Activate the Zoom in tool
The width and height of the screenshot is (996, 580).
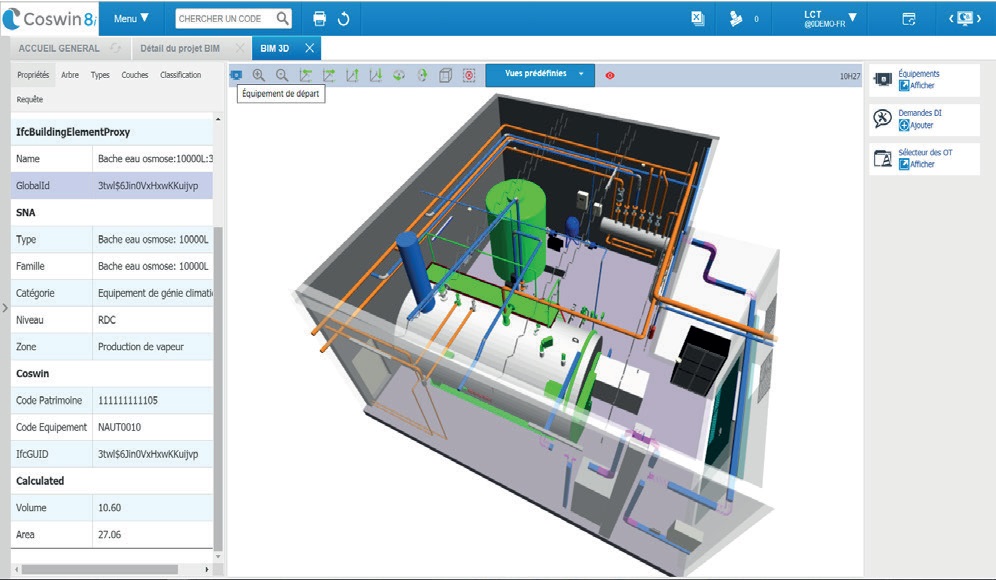260,74
